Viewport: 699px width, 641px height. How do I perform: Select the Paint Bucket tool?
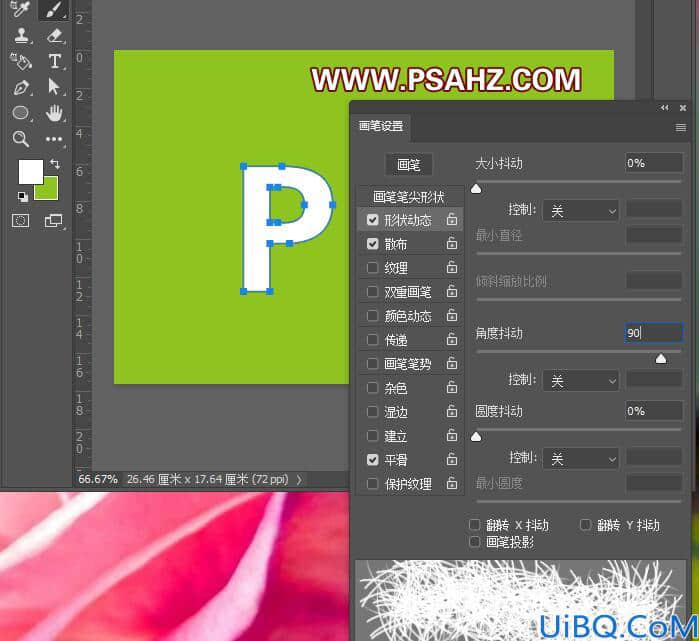point(21,61)
